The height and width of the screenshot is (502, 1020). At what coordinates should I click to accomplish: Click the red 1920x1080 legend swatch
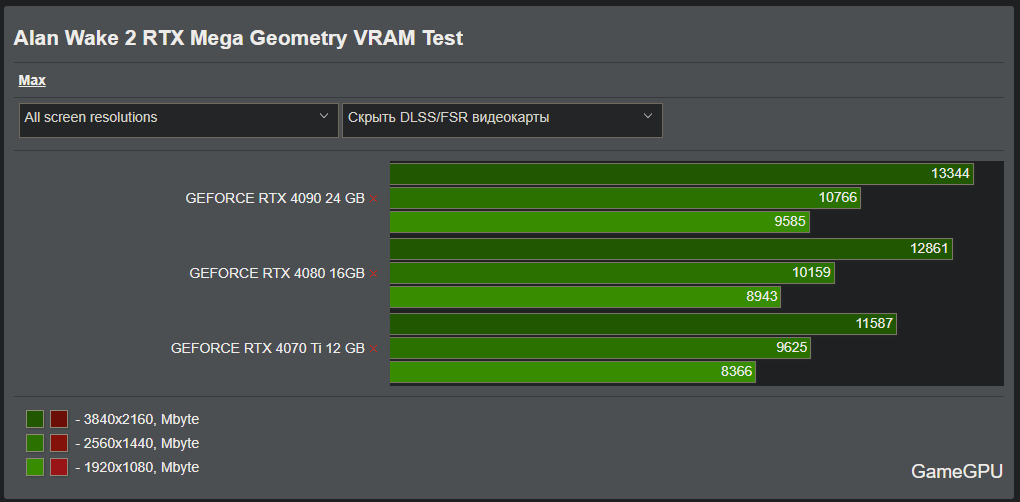click(59, 467)
